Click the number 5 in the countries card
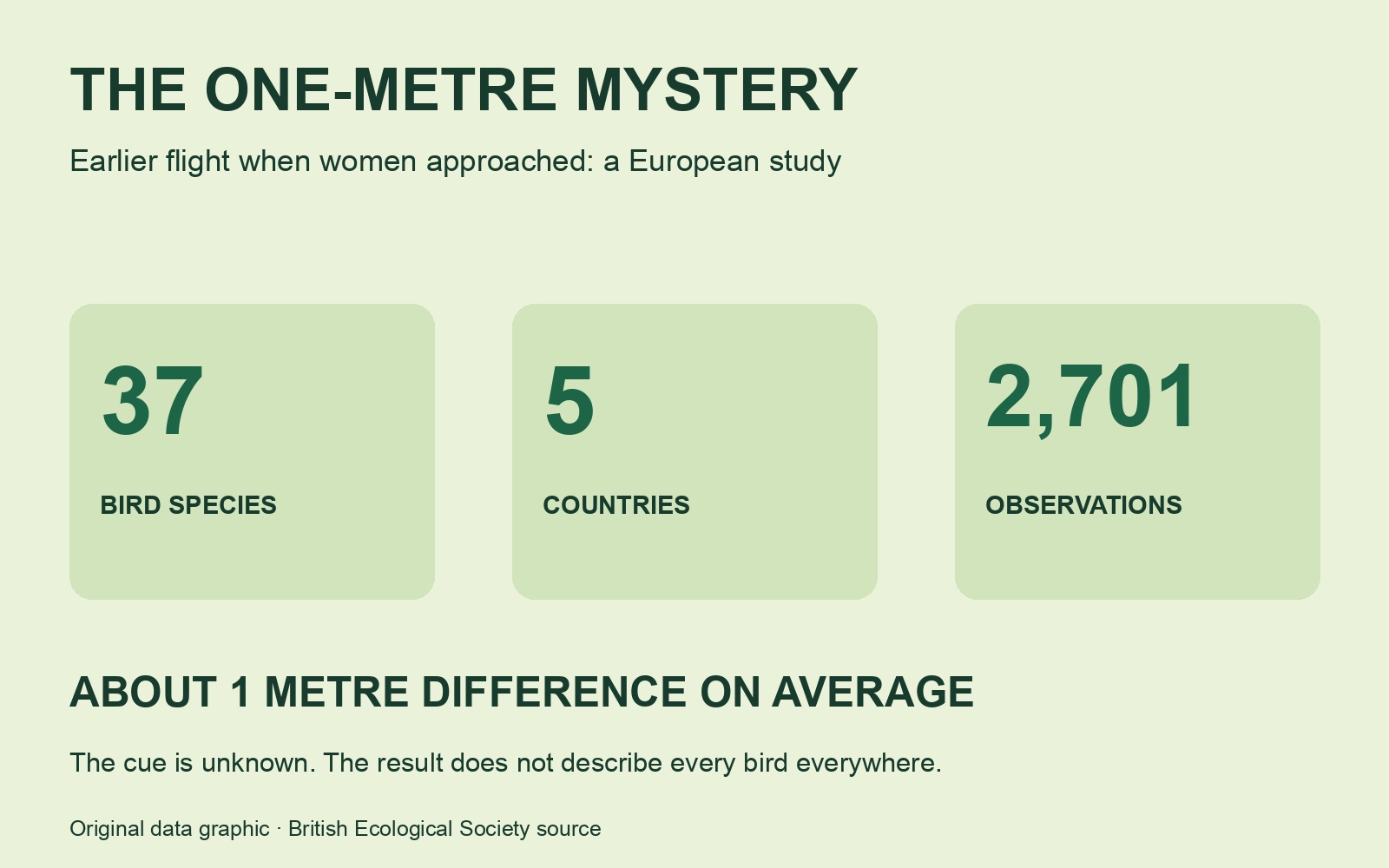Image resolution: width=1389 pixels, height=868 pixels. pos(569,401)
